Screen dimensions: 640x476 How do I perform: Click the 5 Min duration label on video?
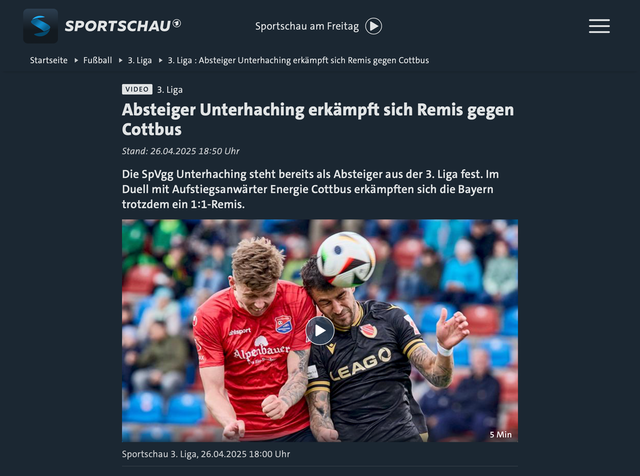coord(500,434)
